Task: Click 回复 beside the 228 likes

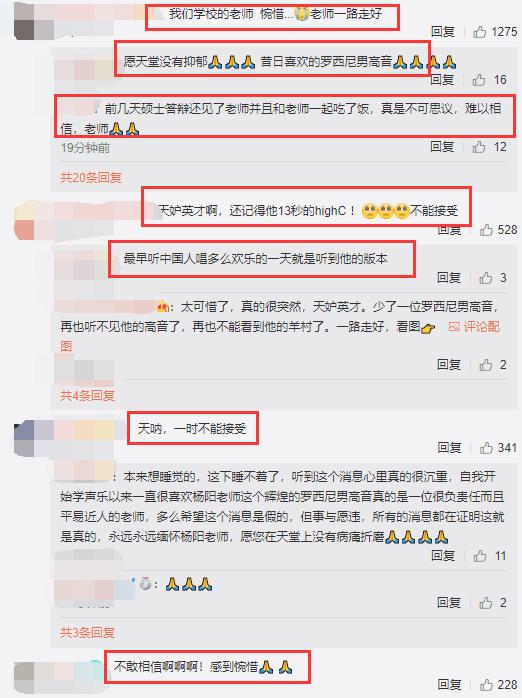Action: click(x=449, y=684)
